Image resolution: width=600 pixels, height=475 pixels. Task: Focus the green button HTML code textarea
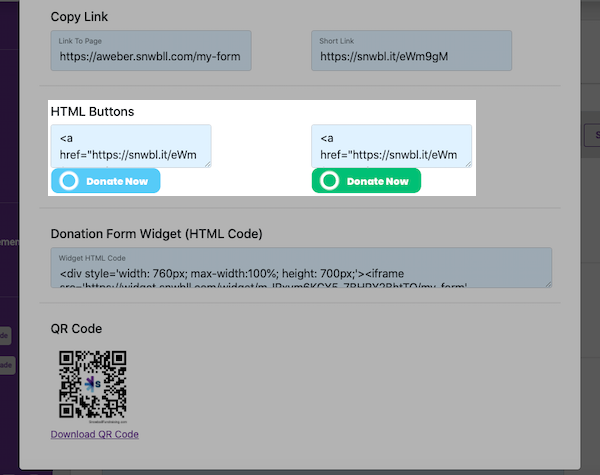[x=391, y=146]
